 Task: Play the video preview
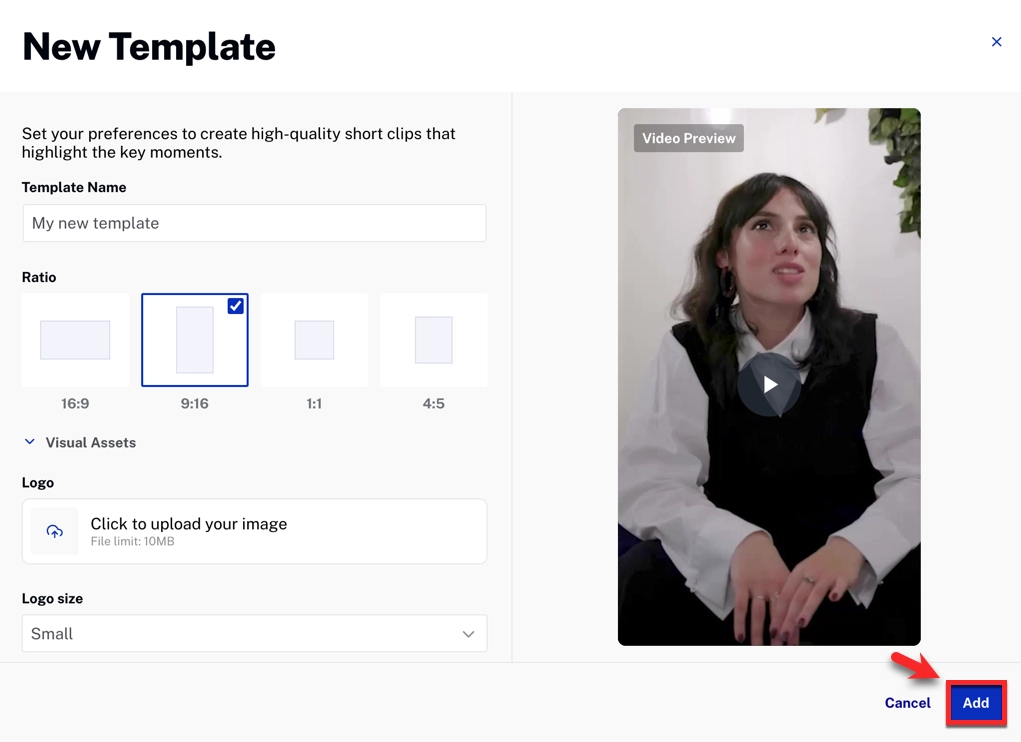click(x=769, y=385)
